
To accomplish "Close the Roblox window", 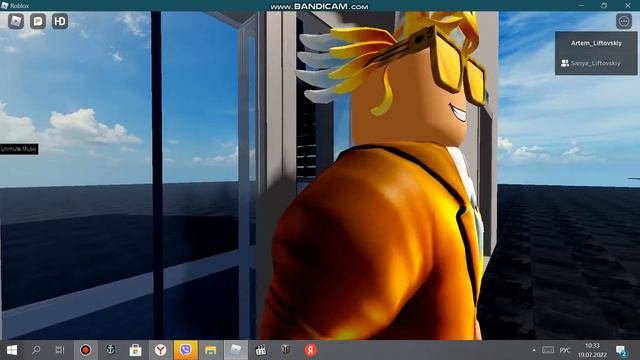I will point(628,5).
